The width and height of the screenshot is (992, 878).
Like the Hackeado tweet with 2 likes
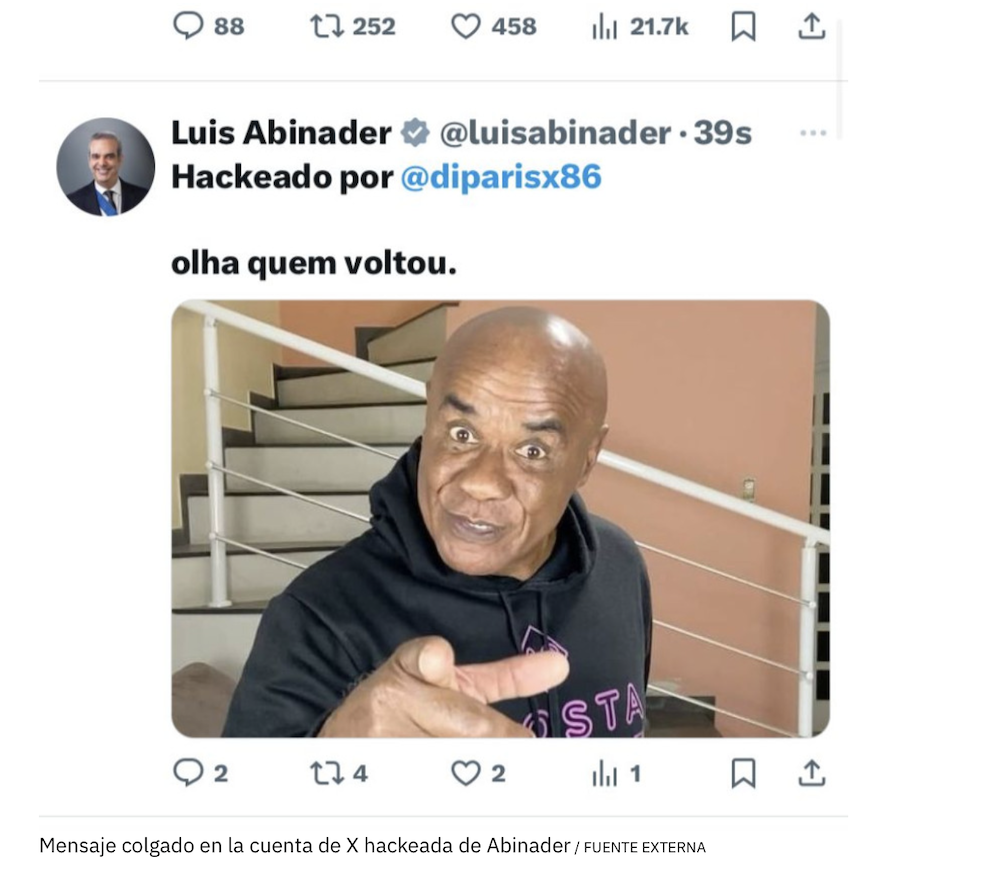(x=466, y=773)
